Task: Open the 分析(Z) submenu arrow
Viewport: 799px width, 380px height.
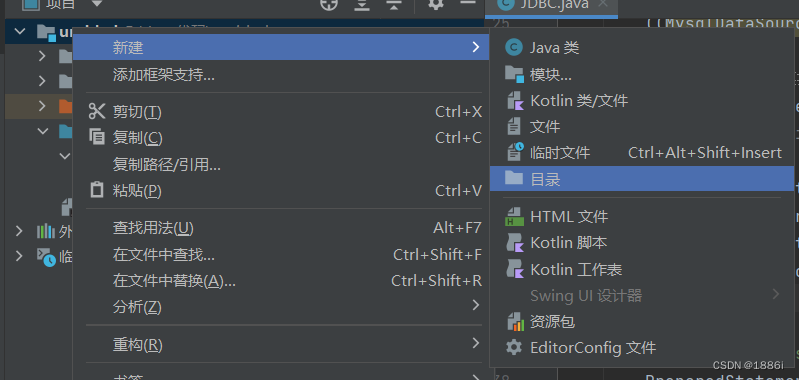Action: (x=475, y=306)
